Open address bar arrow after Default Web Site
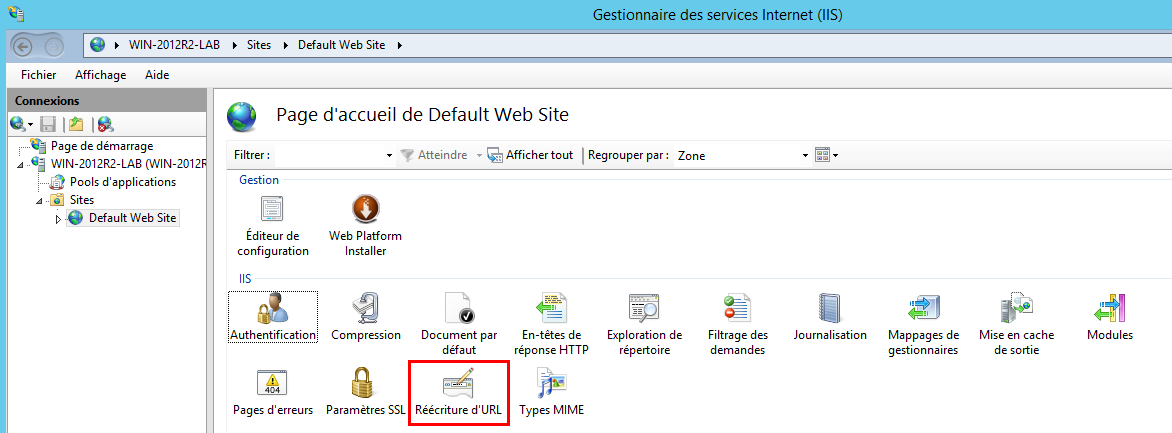 coord(399,45)
